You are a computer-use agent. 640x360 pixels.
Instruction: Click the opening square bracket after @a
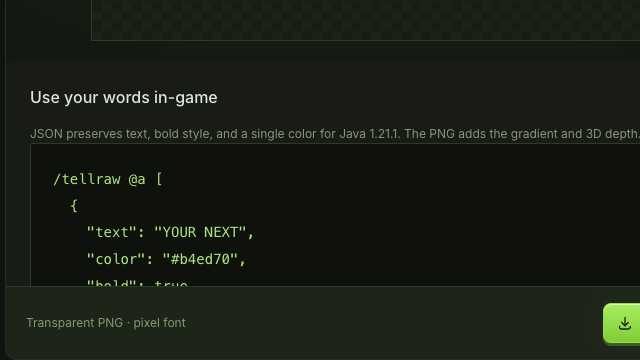[159, 179]
